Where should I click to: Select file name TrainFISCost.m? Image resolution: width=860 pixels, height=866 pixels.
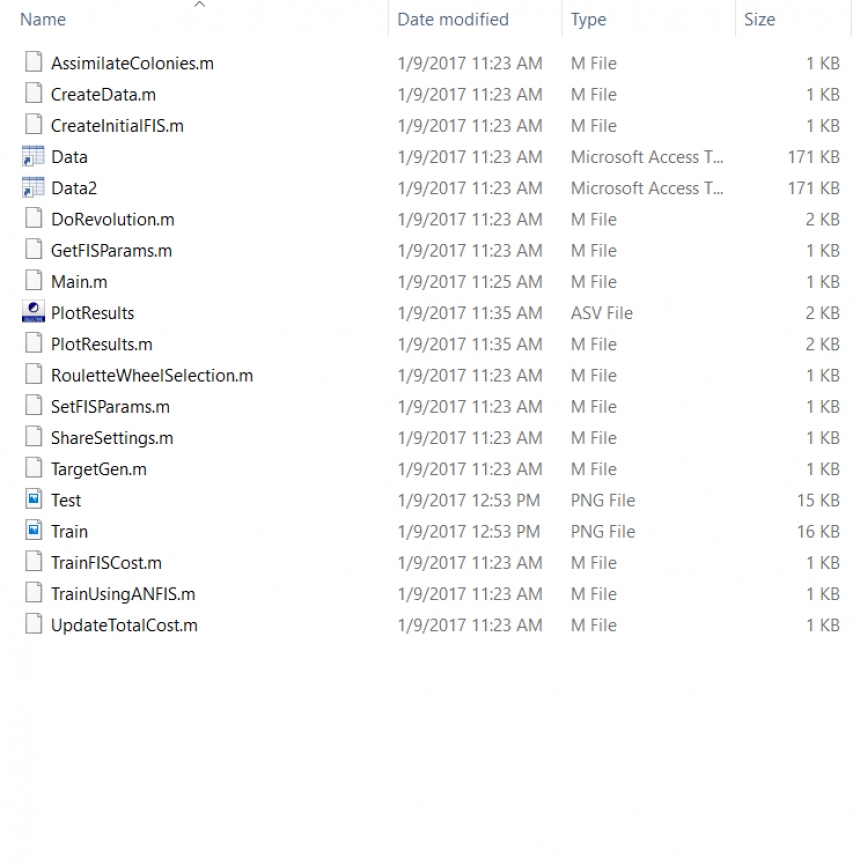coord(106,563)
